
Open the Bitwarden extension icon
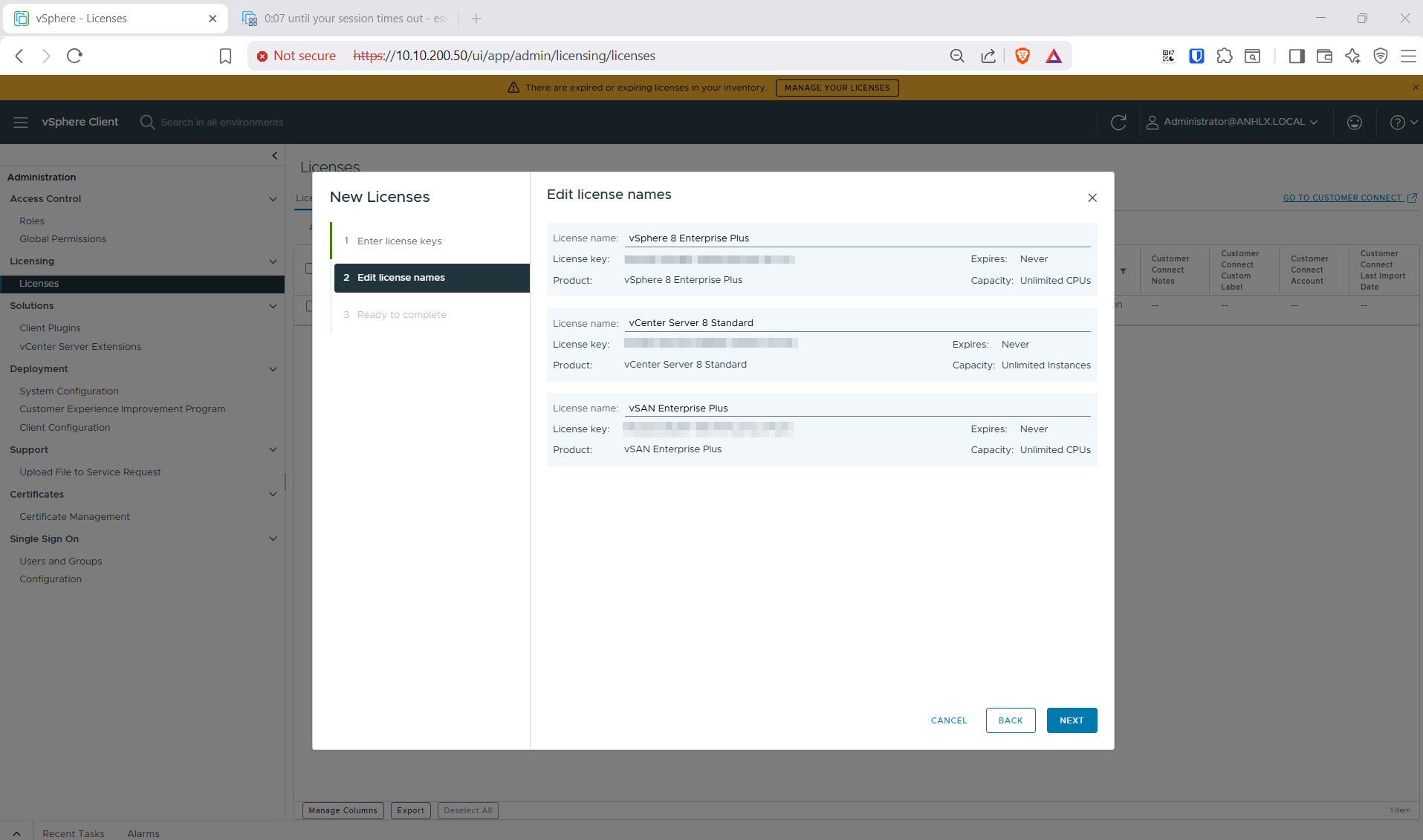tap(1196, 56)
